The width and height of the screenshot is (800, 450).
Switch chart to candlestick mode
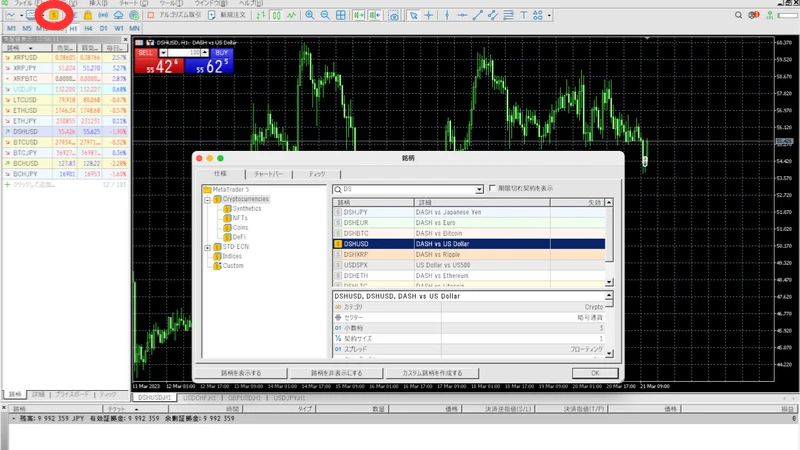coord(276,15)
